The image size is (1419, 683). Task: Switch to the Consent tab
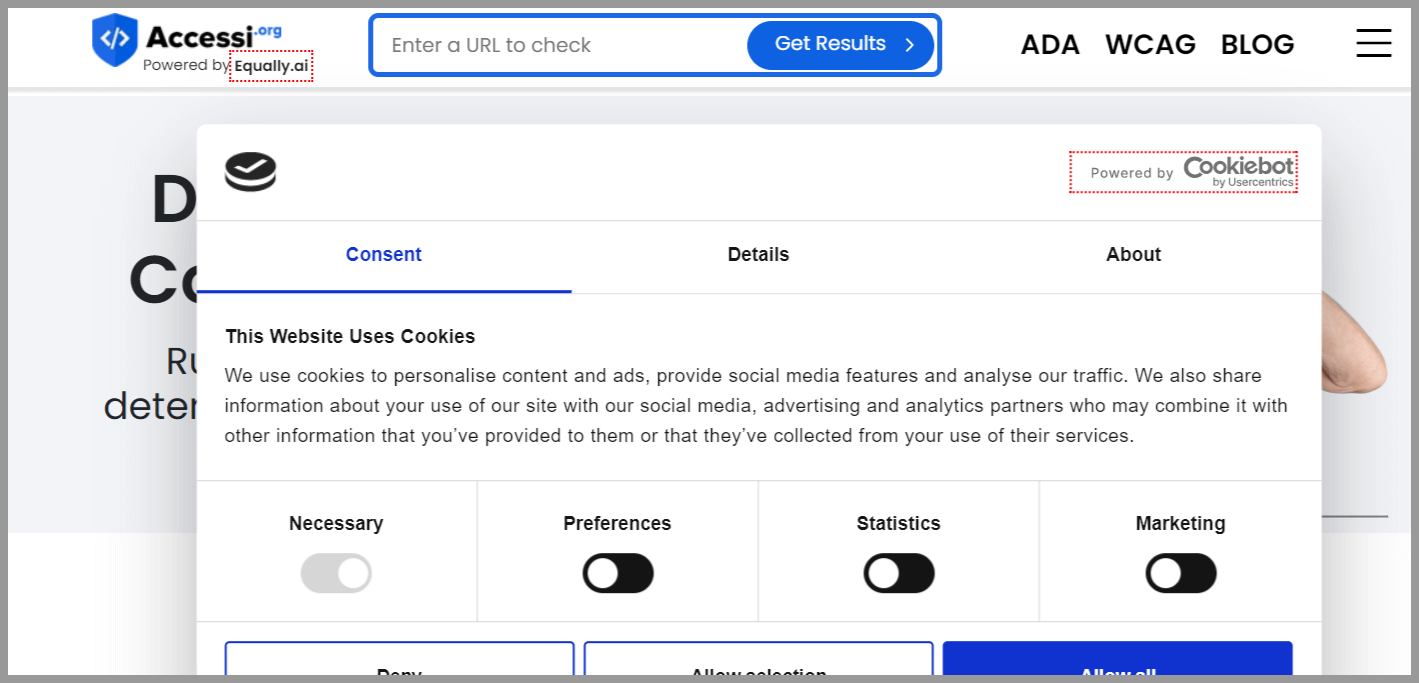pyautogui.click(x=384, y=255)
